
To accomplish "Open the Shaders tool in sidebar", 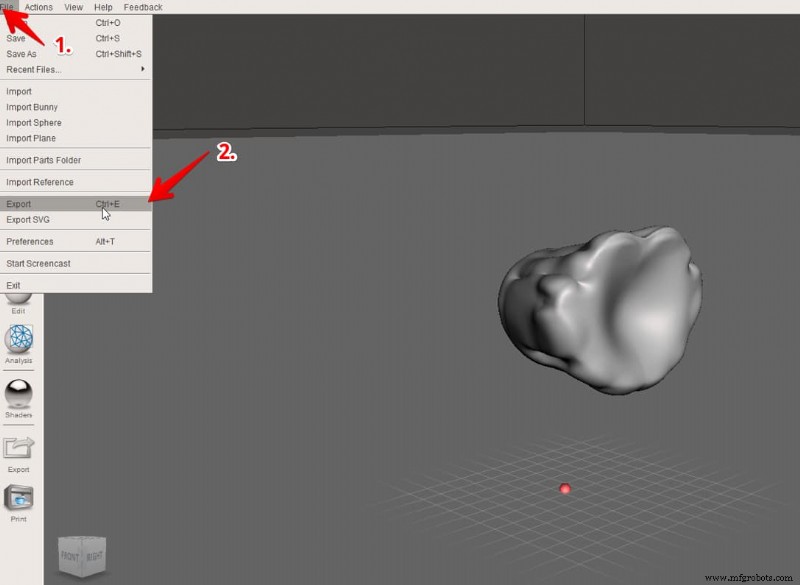I will [19, 399].
